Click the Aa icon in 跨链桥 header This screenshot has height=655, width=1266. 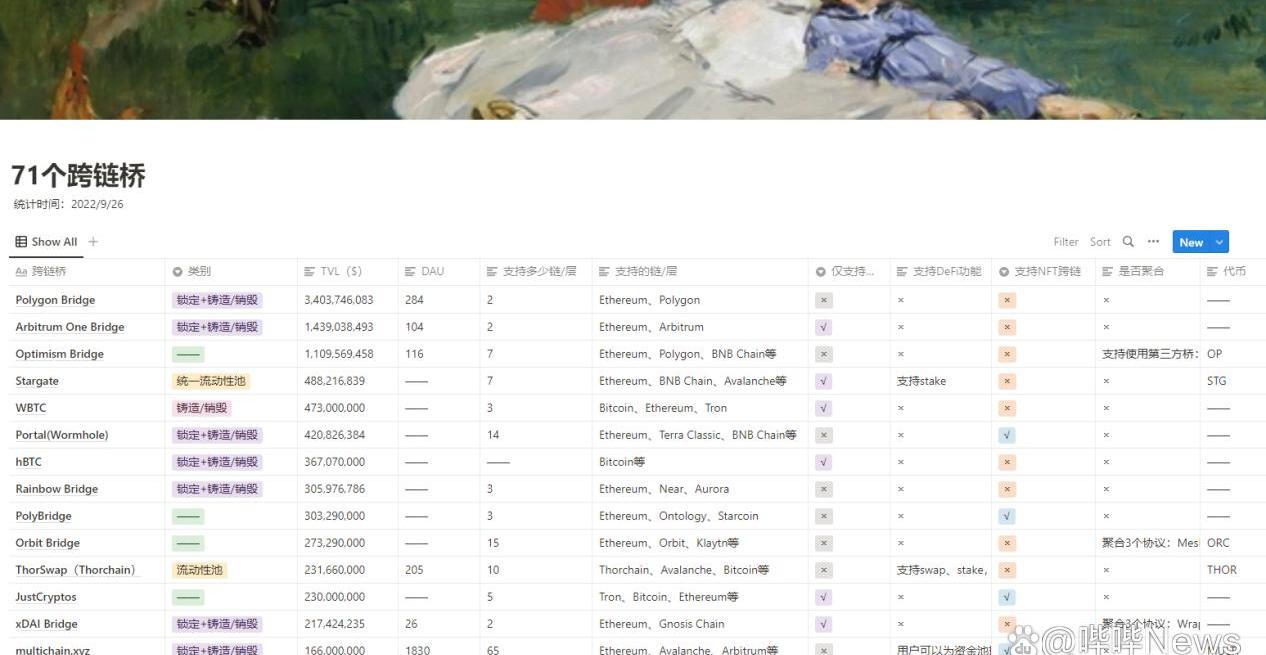pyautogui.click(x=21, y=272)
